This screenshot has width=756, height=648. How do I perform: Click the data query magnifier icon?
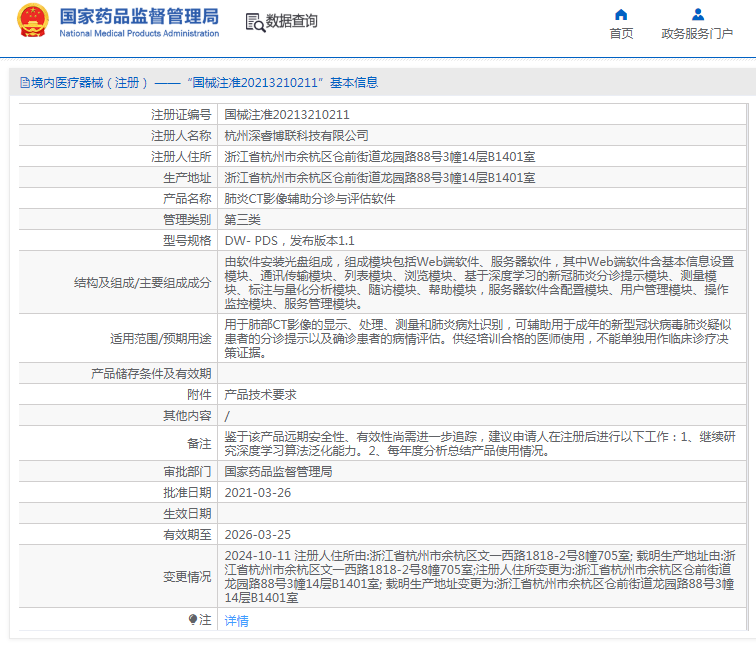[255, 22]
